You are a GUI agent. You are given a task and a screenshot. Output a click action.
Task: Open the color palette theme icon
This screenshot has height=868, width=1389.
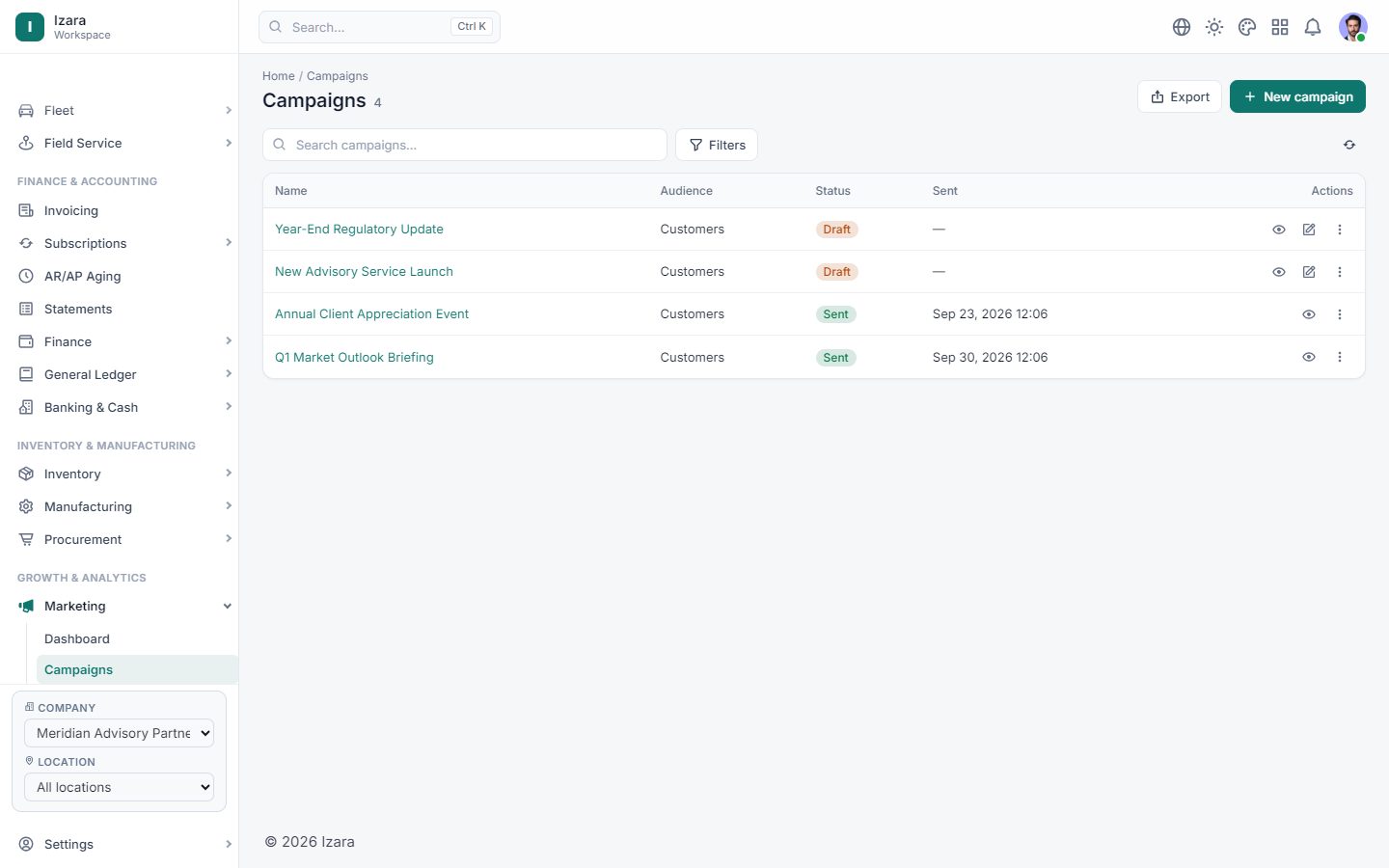[1247, 27]
